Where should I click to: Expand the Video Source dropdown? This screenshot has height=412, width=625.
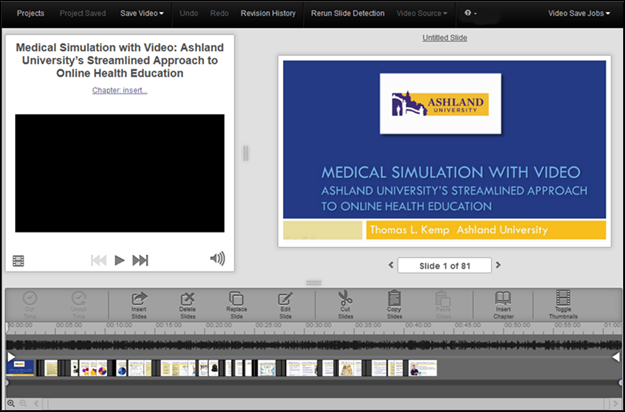[x=422, y=13]
